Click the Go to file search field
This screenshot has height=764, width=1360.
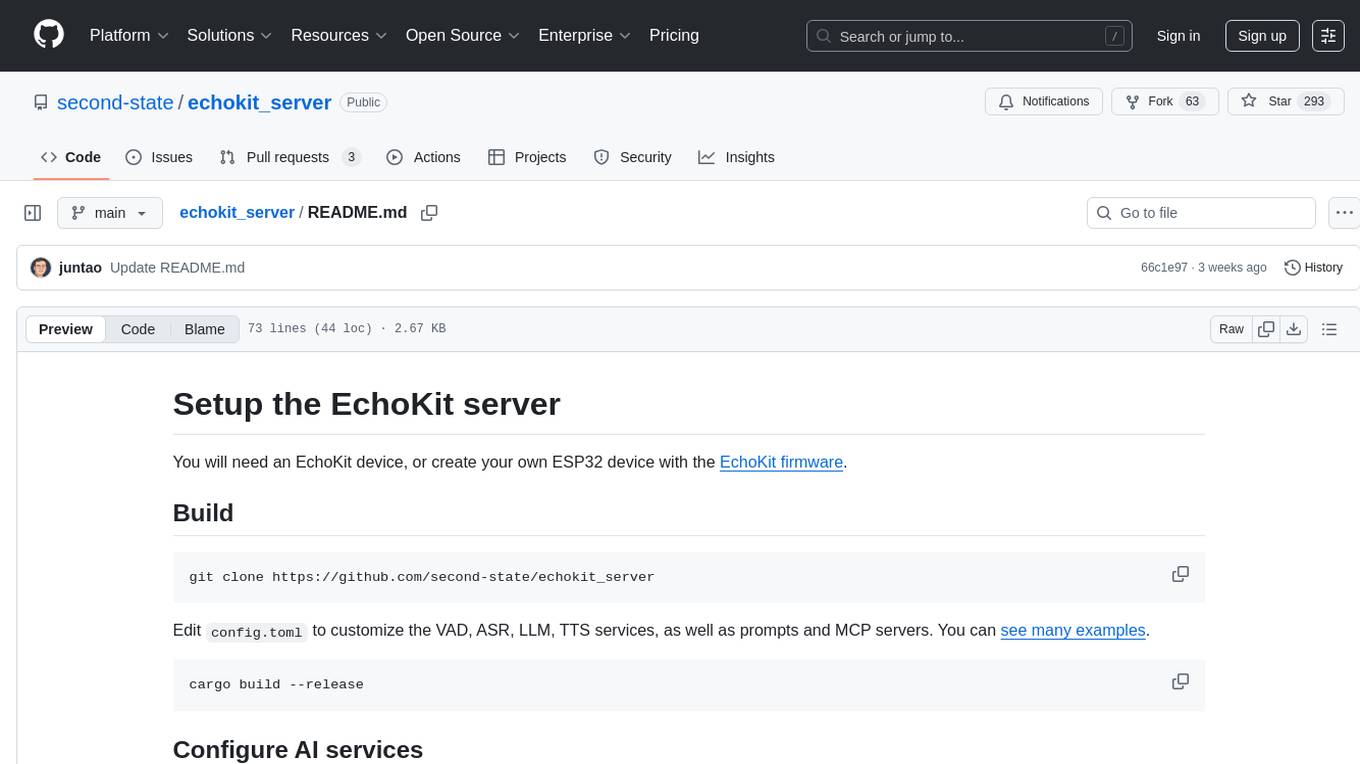pos(1201,213)
